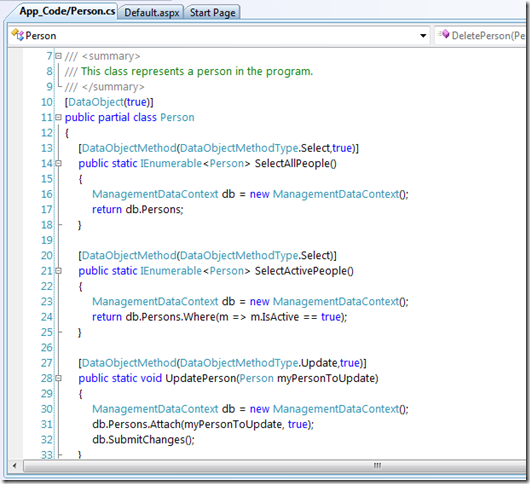The height and width of the screenshot is (484, 530).
Task: Click the DeletePerson method icon
Action: point(443,34)
